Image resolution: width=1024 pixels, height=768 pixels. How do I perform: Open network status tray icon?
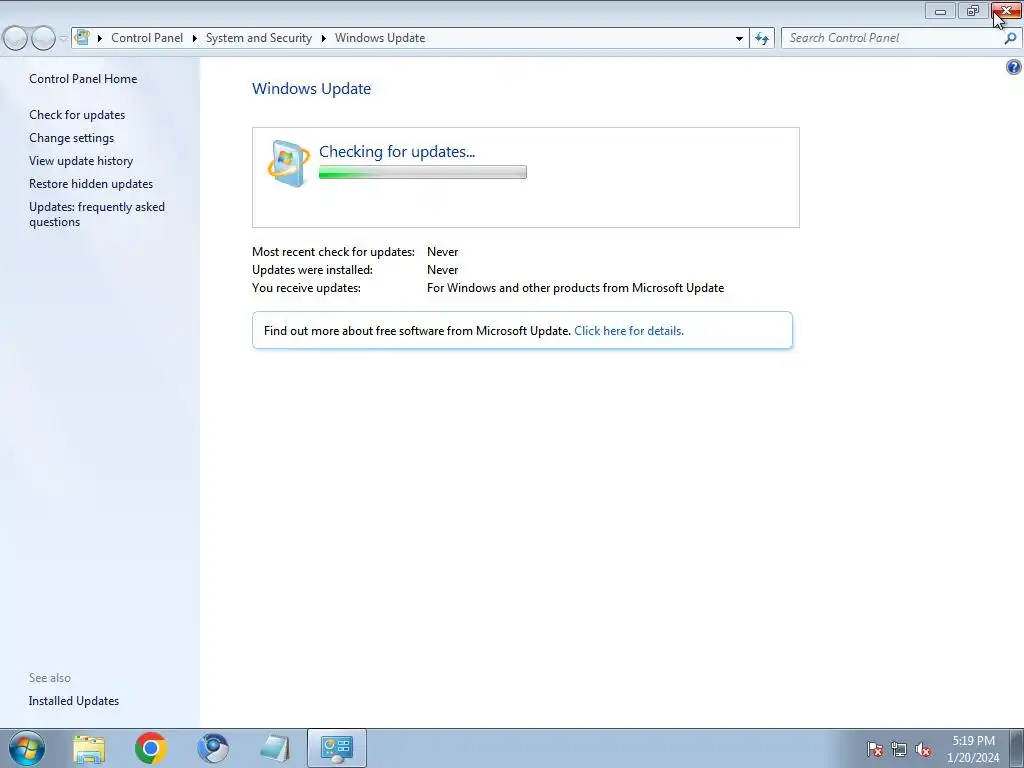tap(899, 749)
